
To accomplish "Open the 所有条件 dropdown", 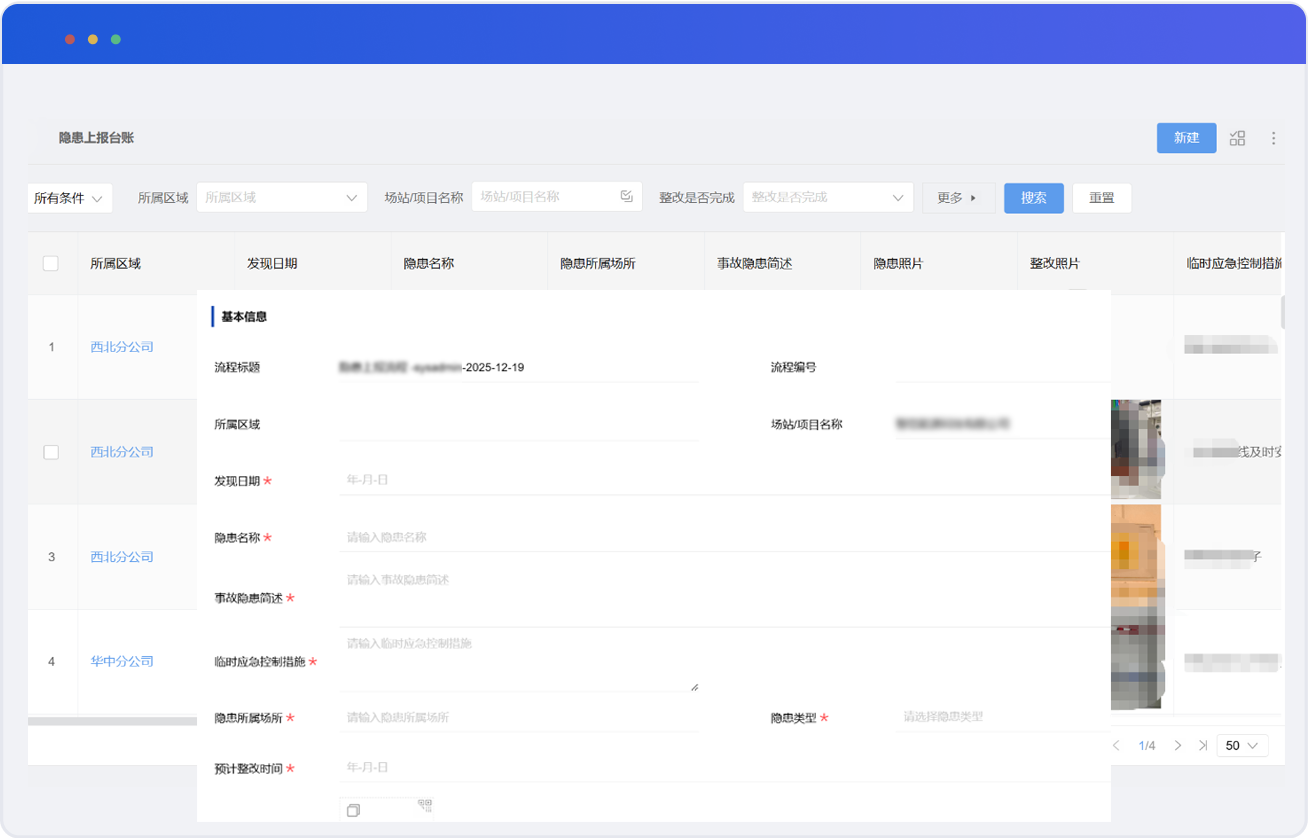I will pos(69,198).
